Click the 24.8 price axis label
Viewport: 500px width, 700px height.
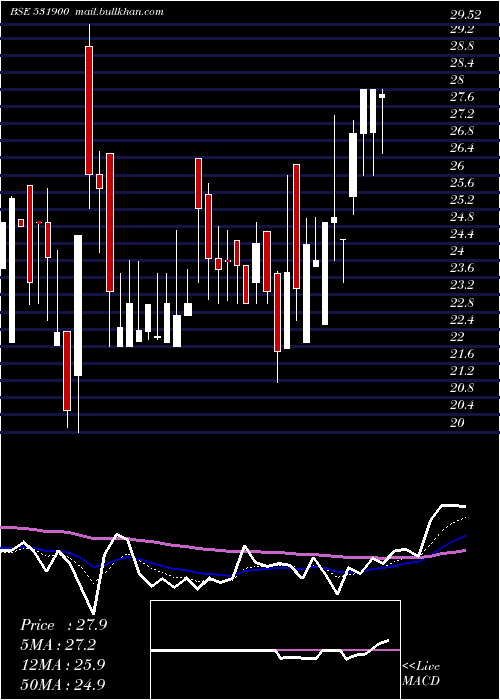(x=462, y=217)
